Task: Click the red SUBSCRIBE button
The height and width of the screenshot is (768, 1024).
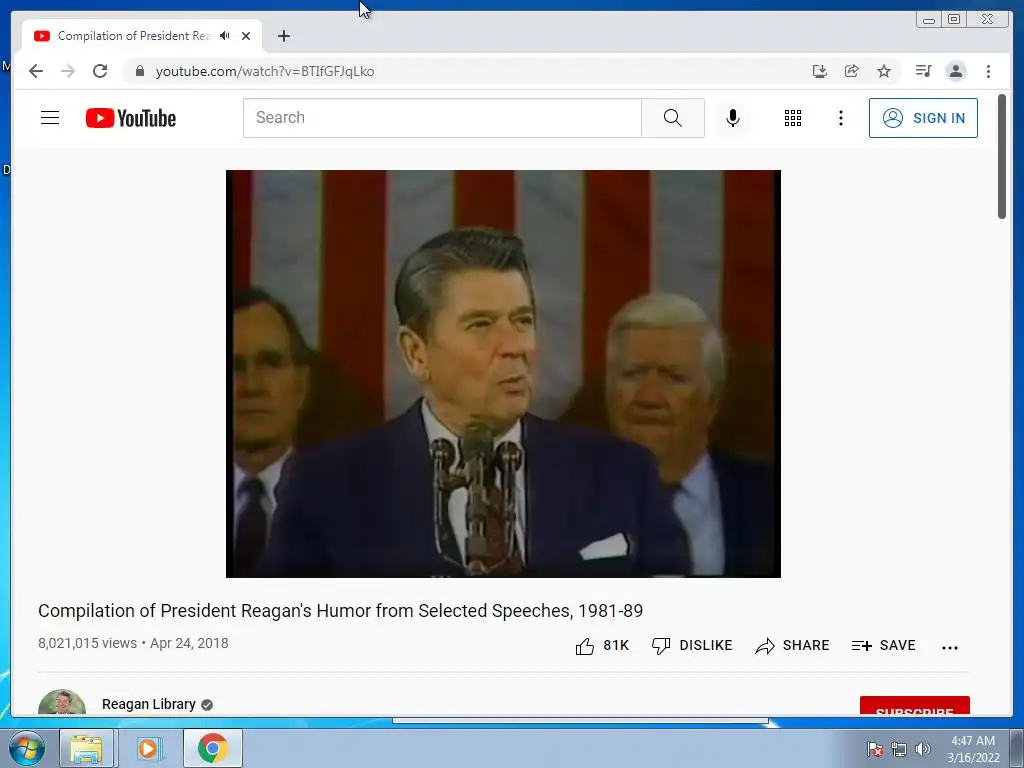Action: pyautogui.click(x=914, y=706)
